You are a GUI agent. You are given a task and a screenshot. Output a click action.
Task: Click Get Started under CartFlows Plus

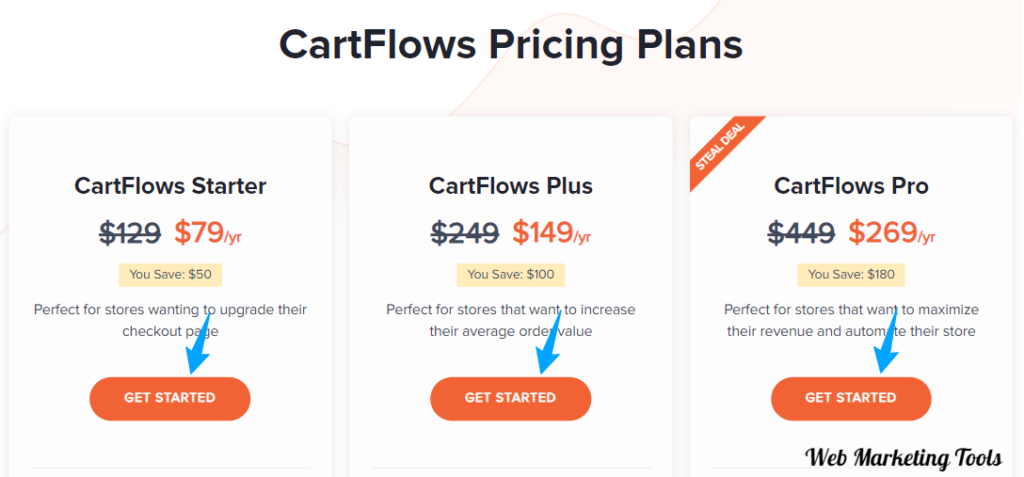pos(510,398)
